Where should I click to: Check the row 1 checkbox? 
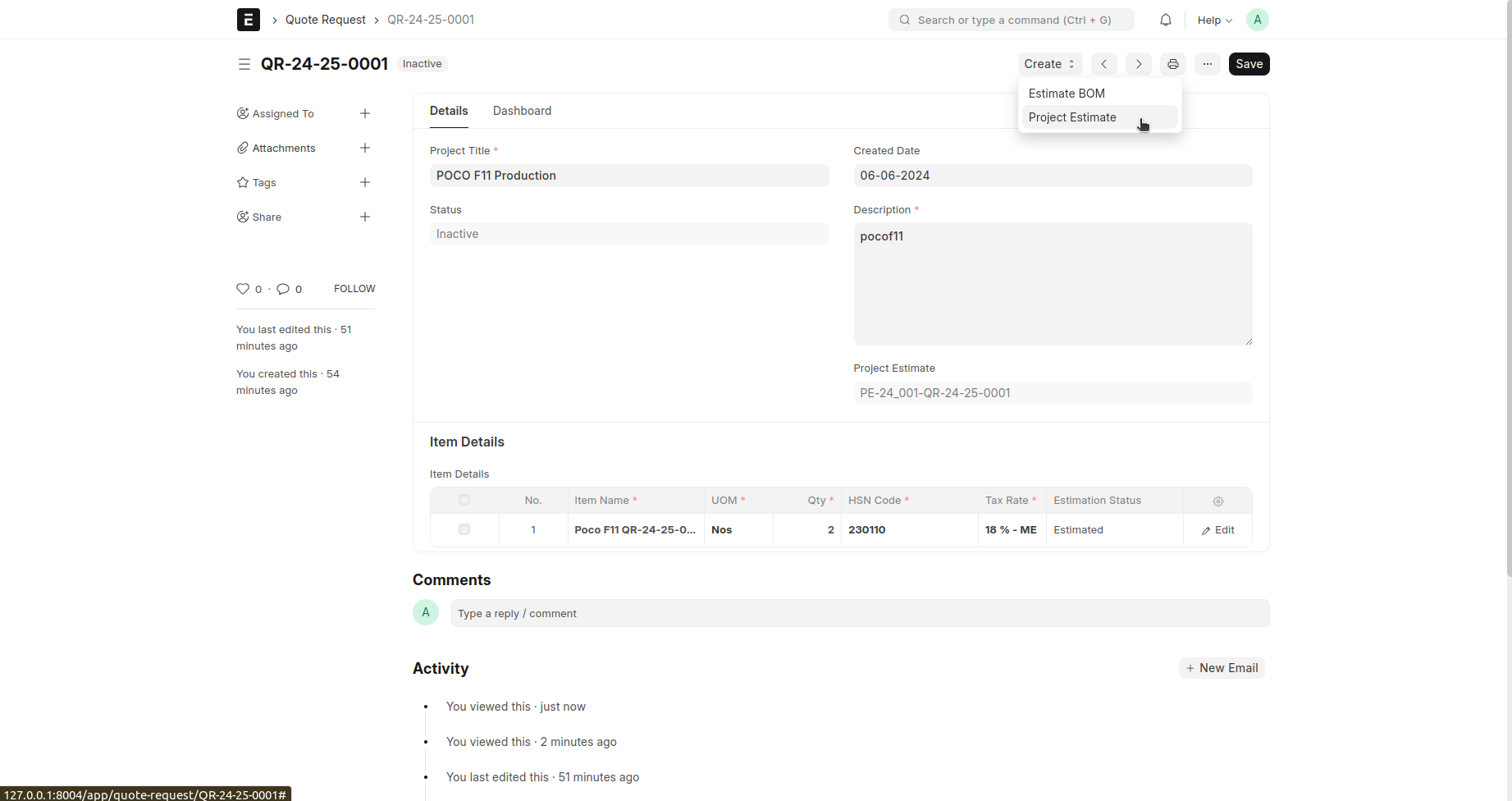(464, 529)
